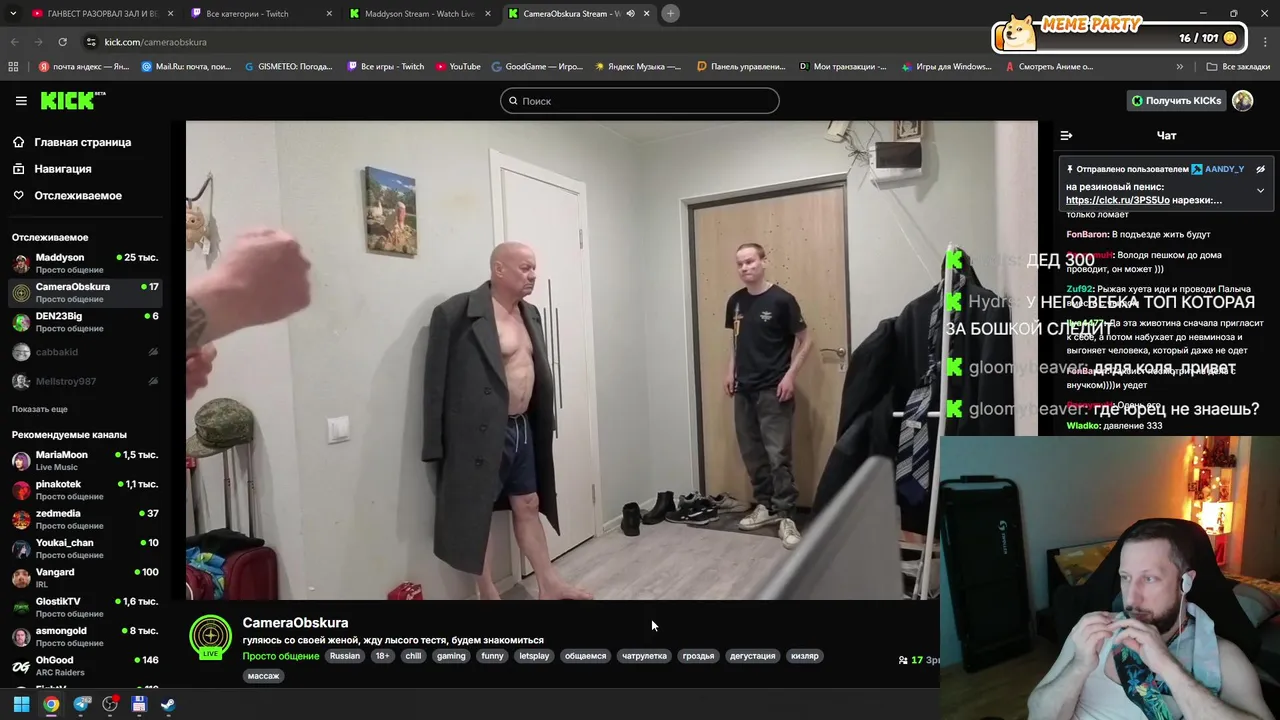Open Steam from taskbar
The image size is (1280, 720).
[x=168, y=705]
